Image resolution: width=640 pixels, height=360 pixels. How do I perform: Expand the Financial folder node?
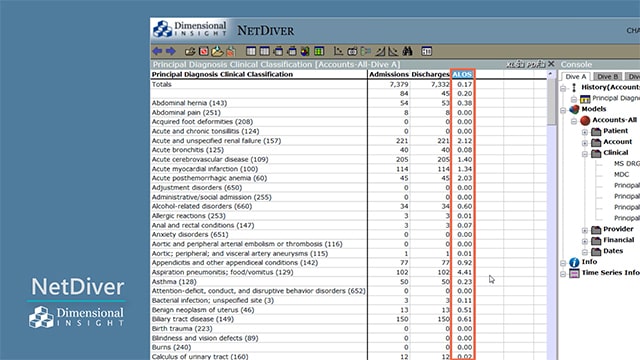(585, 241)
